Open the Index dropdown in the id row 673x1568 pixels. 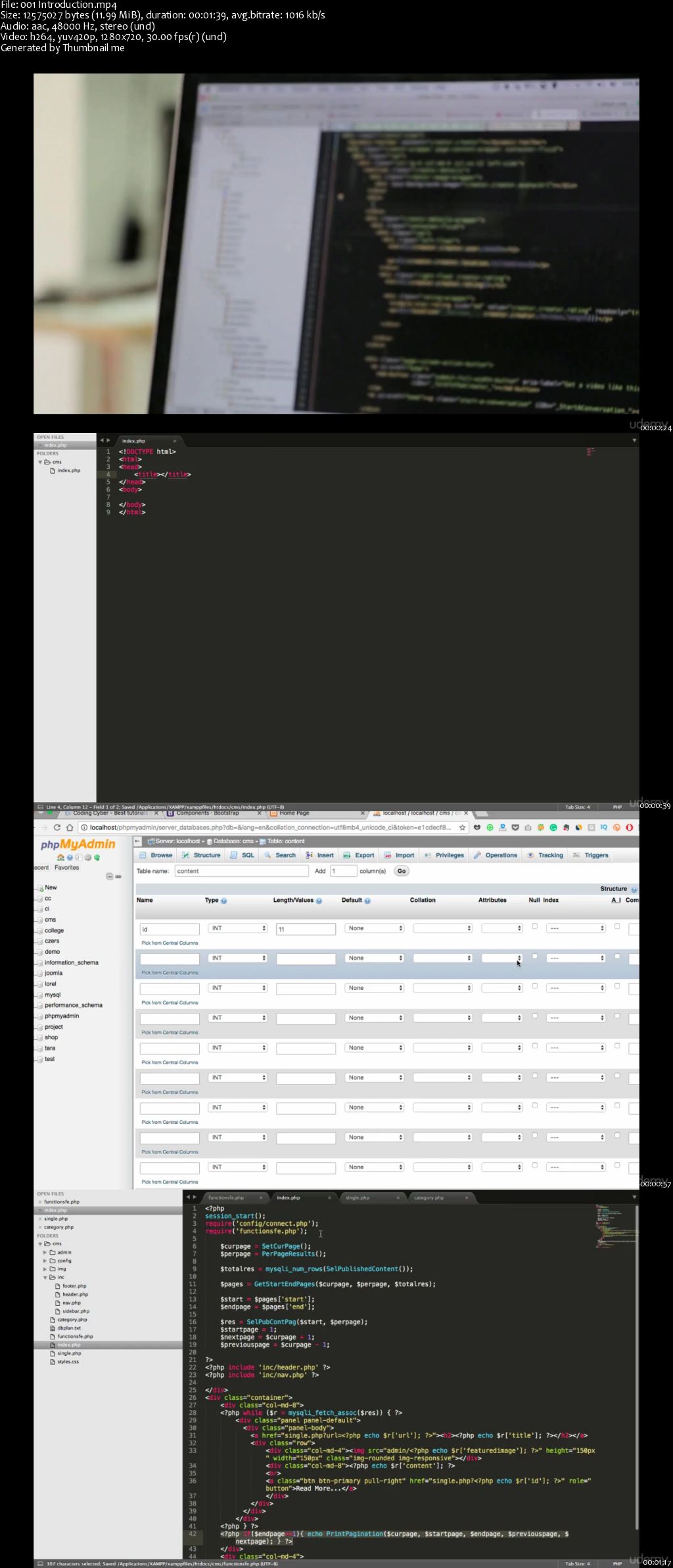576,928
